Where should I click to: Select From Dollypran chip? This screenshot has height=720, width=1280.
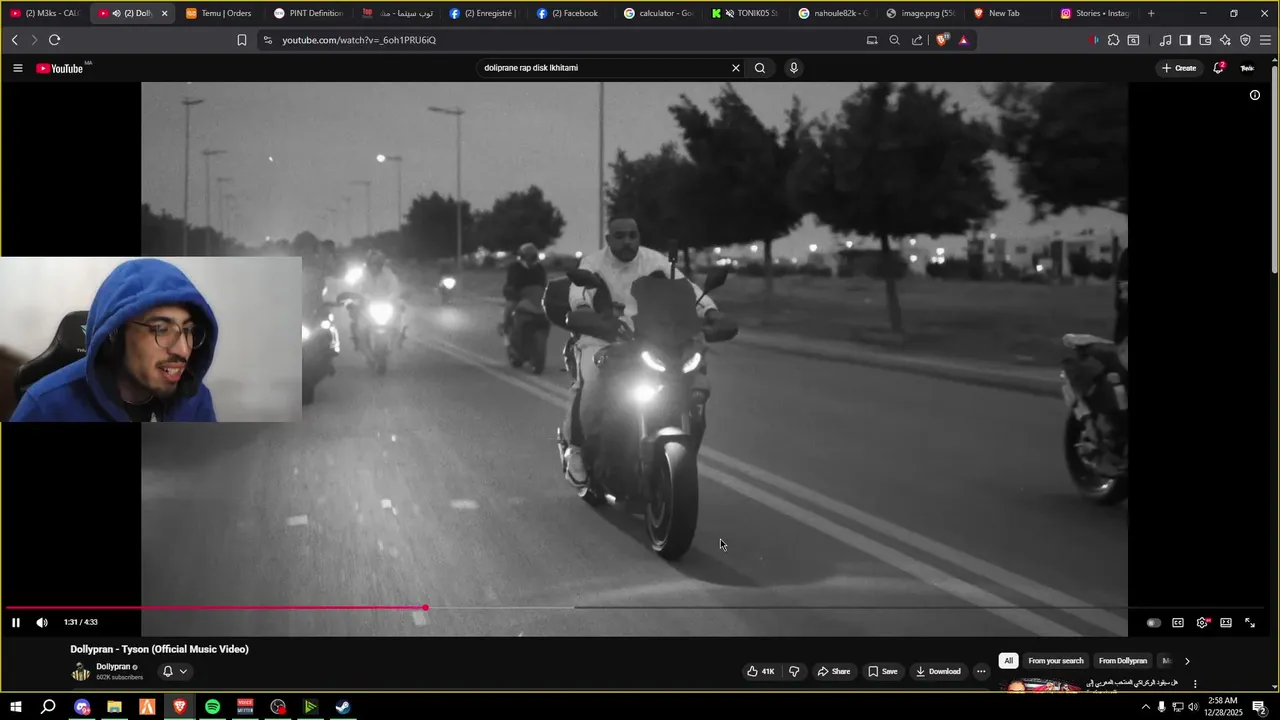tap(1123, 661)
